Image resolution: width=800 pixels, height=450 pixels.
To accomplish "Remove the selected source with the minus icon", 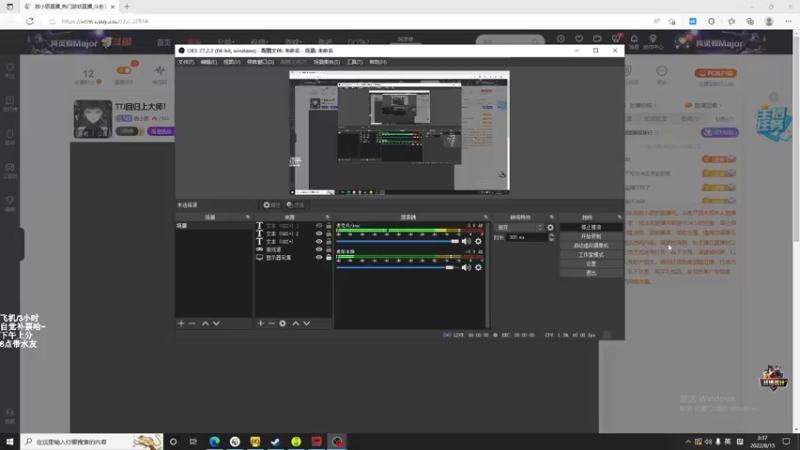I will [271, 323].
